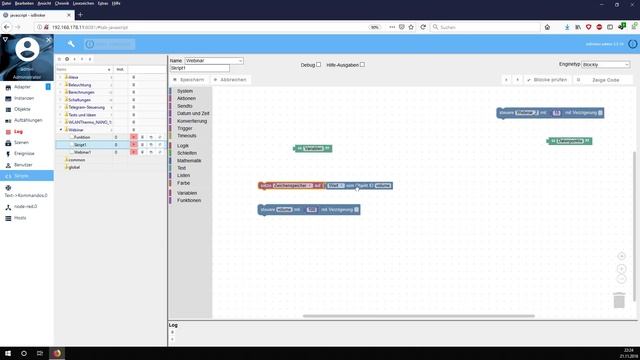Click the admin avatar picture
The width and height of the screenshot is (640, 360).
coord(27,49)
